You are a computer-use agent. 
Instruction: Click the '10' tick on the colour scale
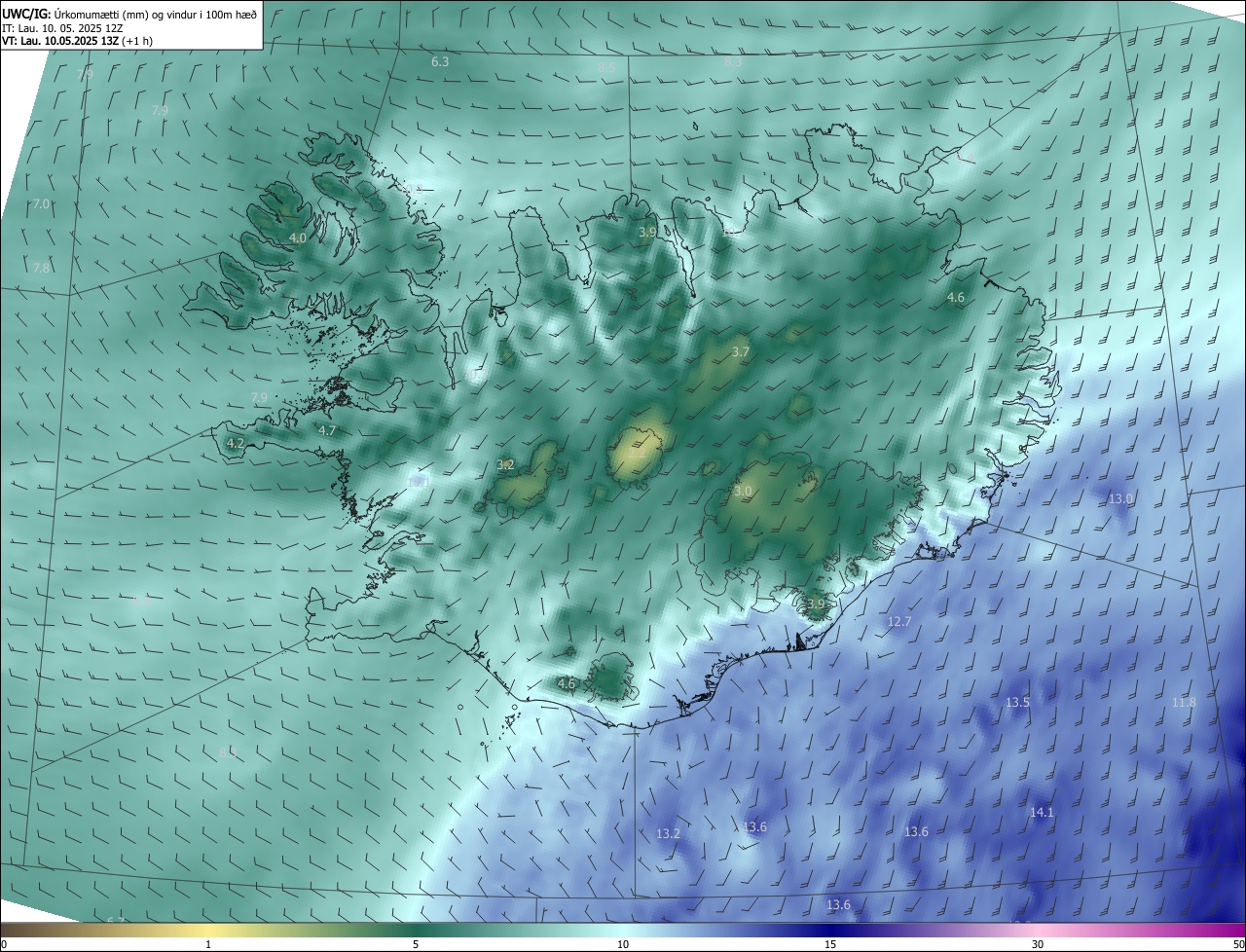623,944
